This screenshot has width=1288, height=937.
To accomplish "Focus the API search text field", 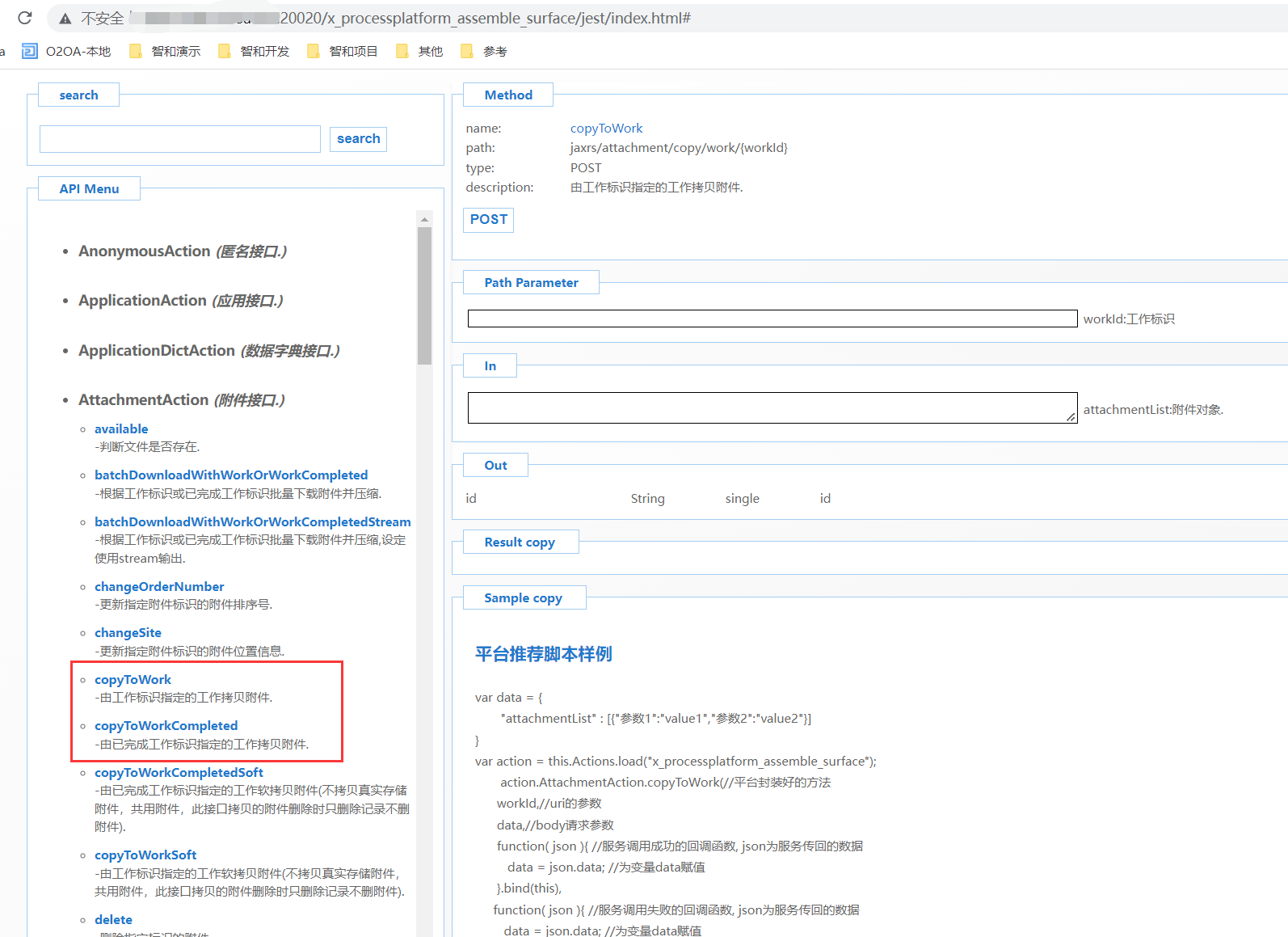I will [180, 139].
